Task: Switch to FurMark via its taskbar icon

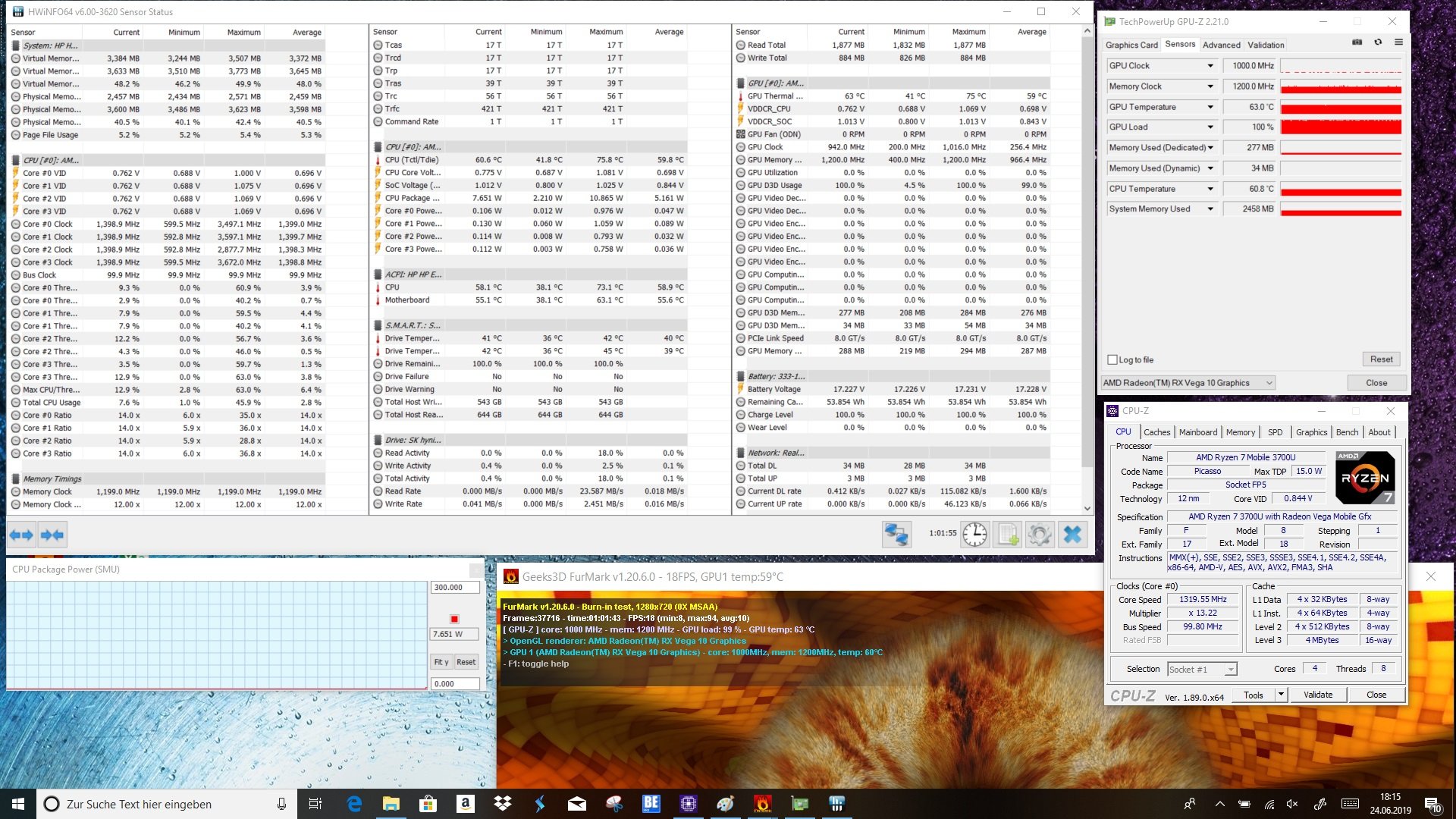Action: click(x=762, y=804)
